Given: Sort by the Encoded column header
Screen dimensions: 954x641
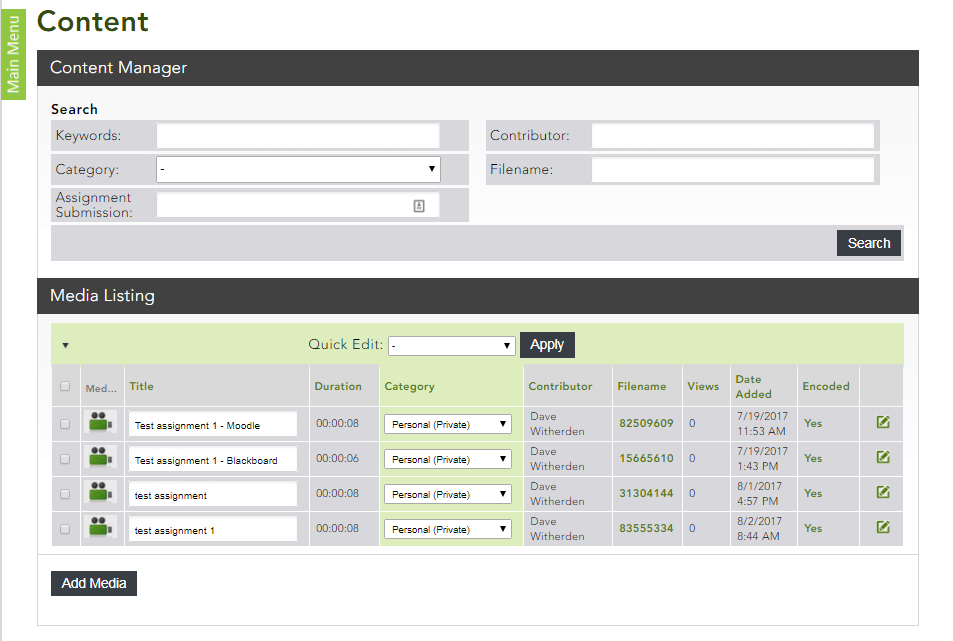Looking at the screenshot, I should click(826, 386).
